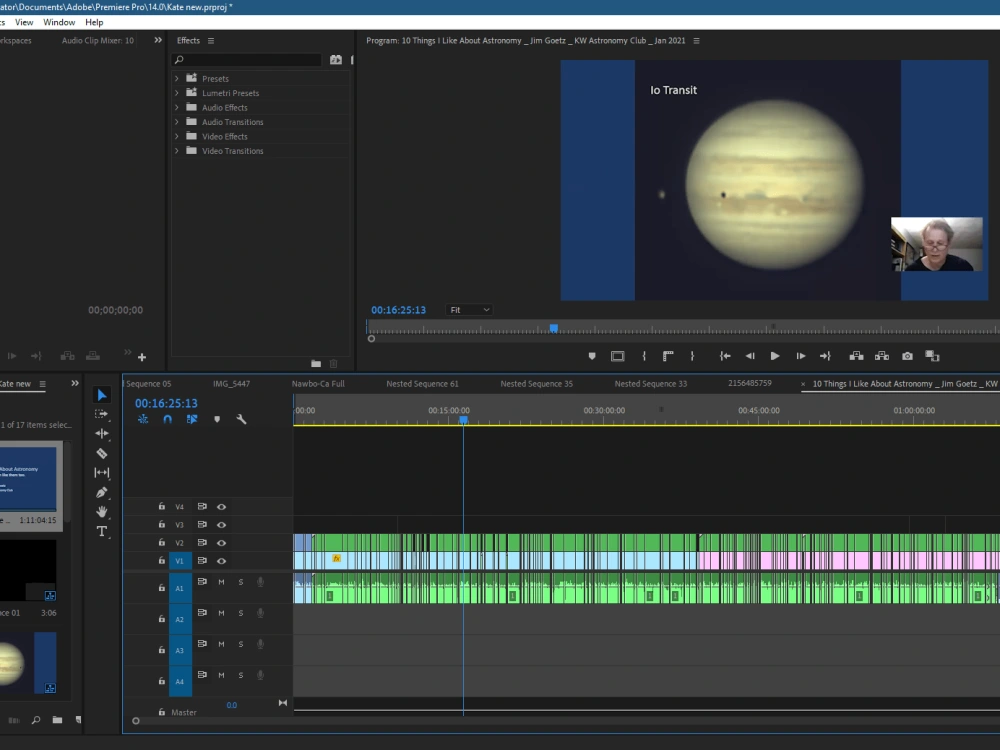Select the Track Select Forward tool
Image resolution: width=1000 pixels, height=750 pixels.
pyautogui.click(x=101, y=414)
